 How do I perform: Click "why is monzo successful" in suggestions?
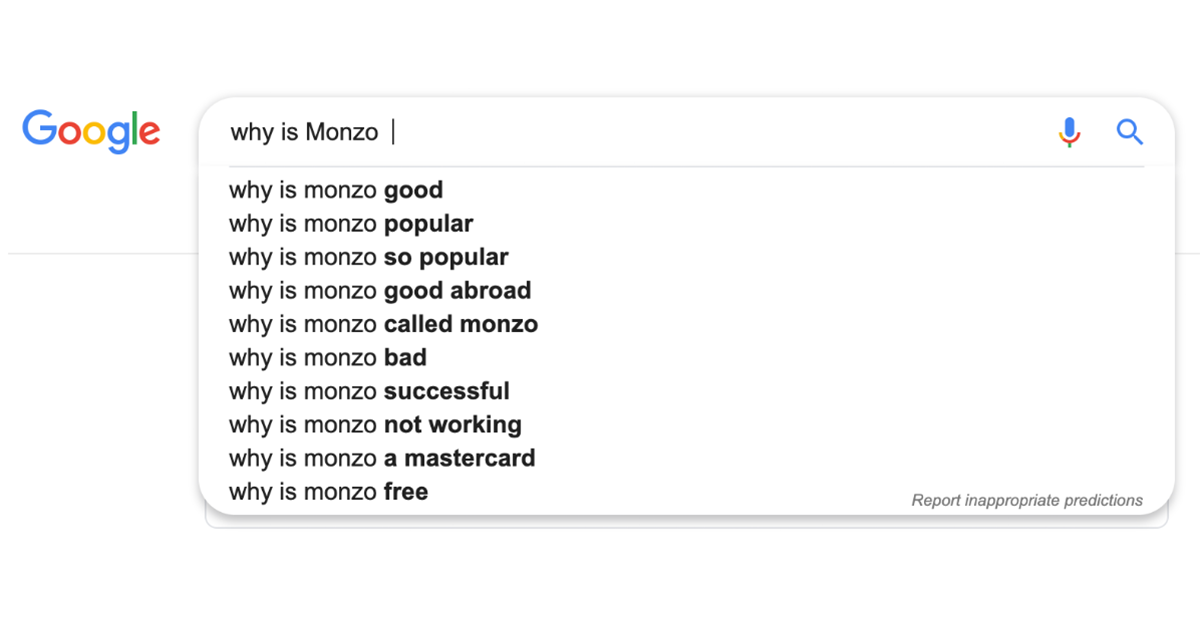370,391
